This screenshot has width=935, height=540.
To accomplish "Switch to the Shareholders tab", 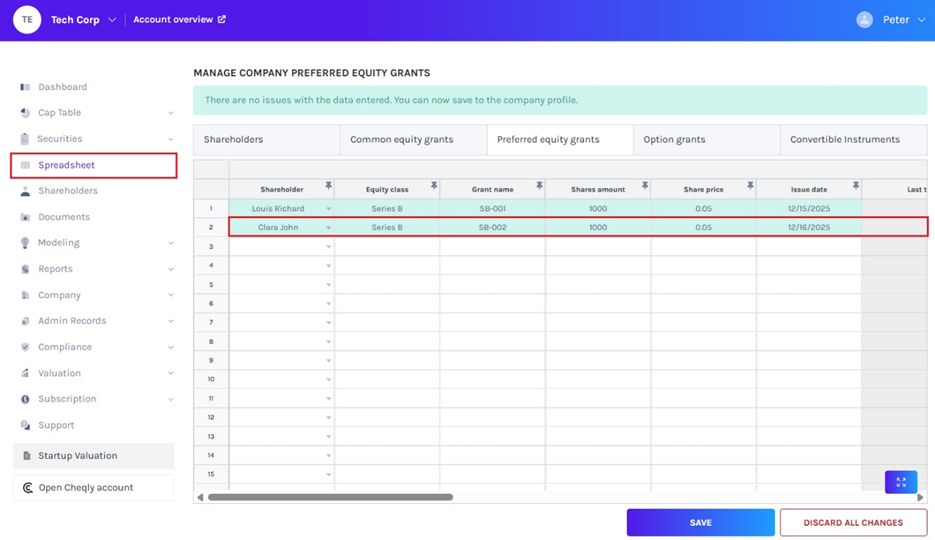I will tap(267, 139).
